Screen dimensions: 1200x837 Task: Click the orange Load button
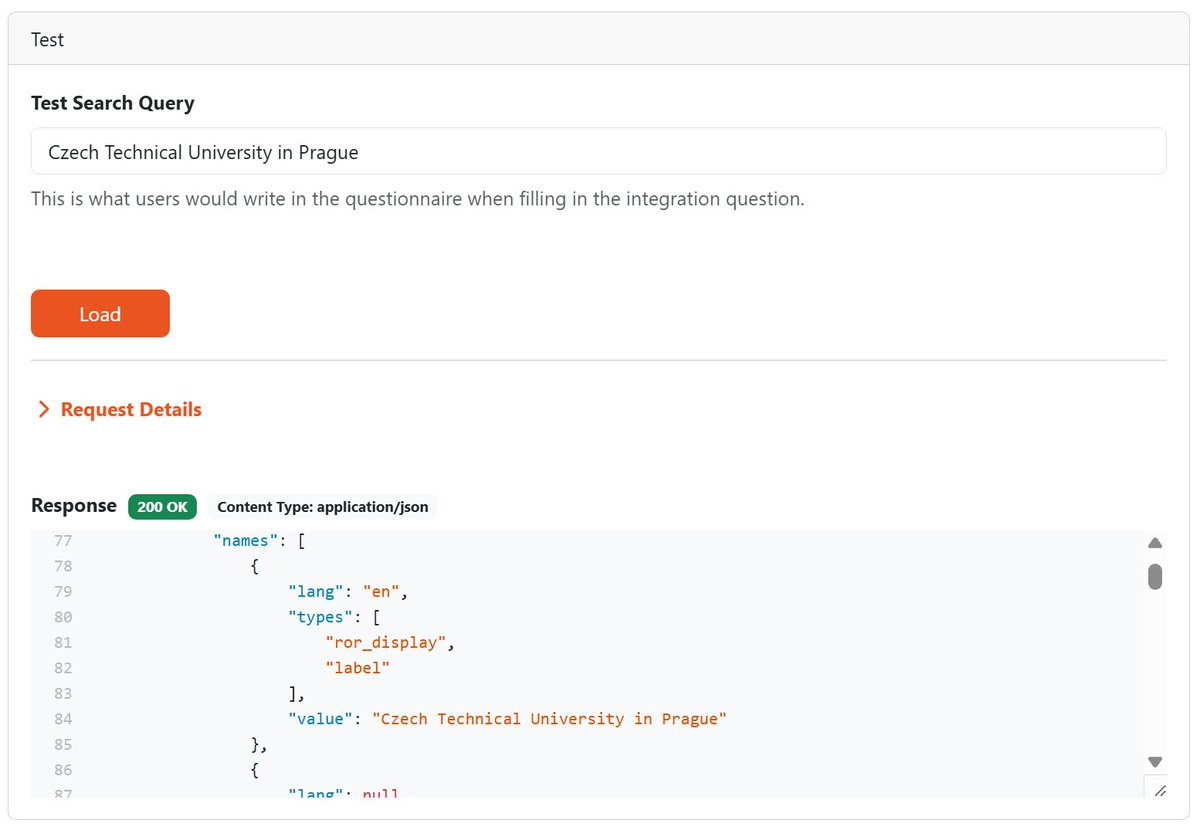[100, 314]
